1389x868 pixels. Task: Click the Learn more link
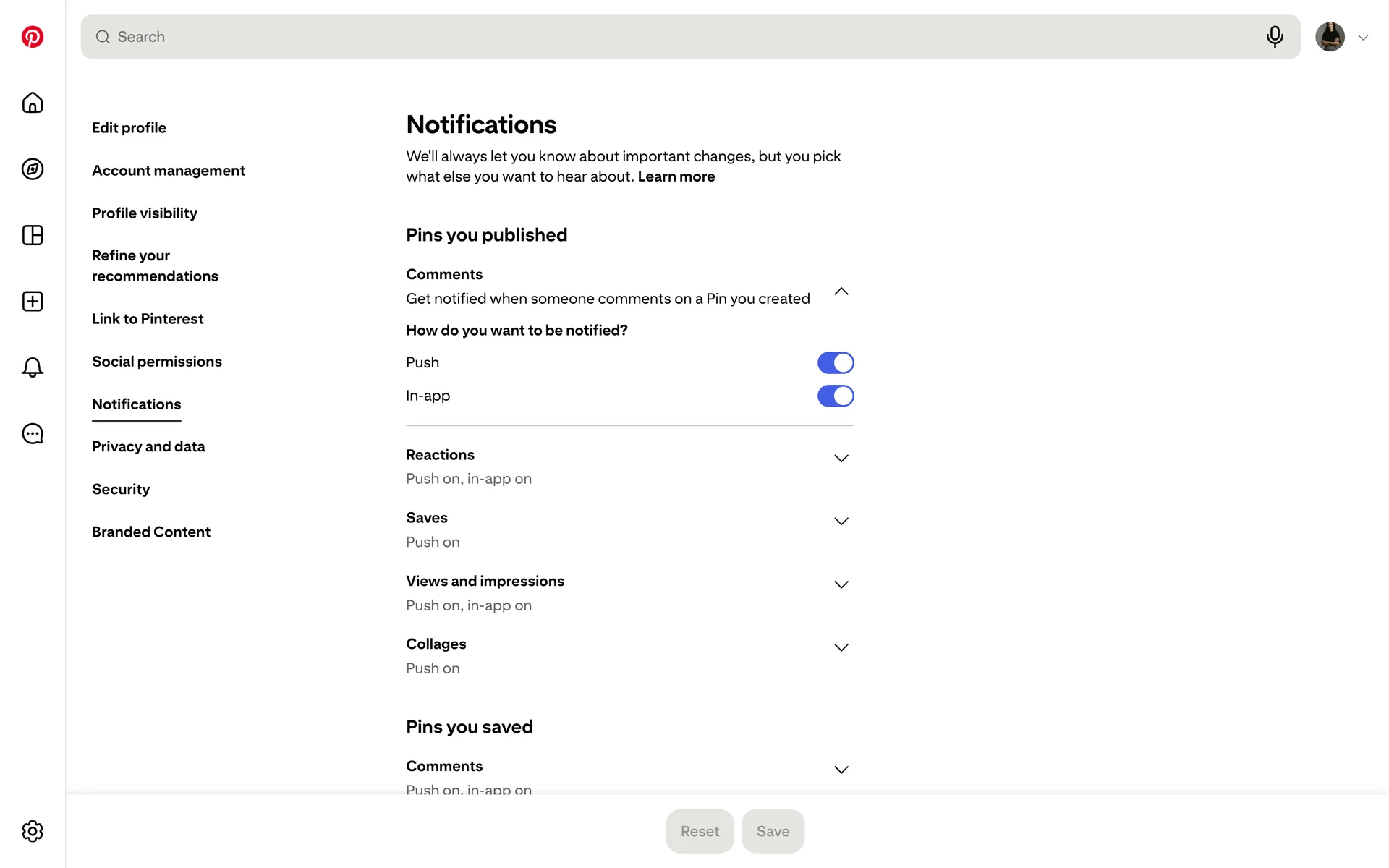click(x=676, y=176)
